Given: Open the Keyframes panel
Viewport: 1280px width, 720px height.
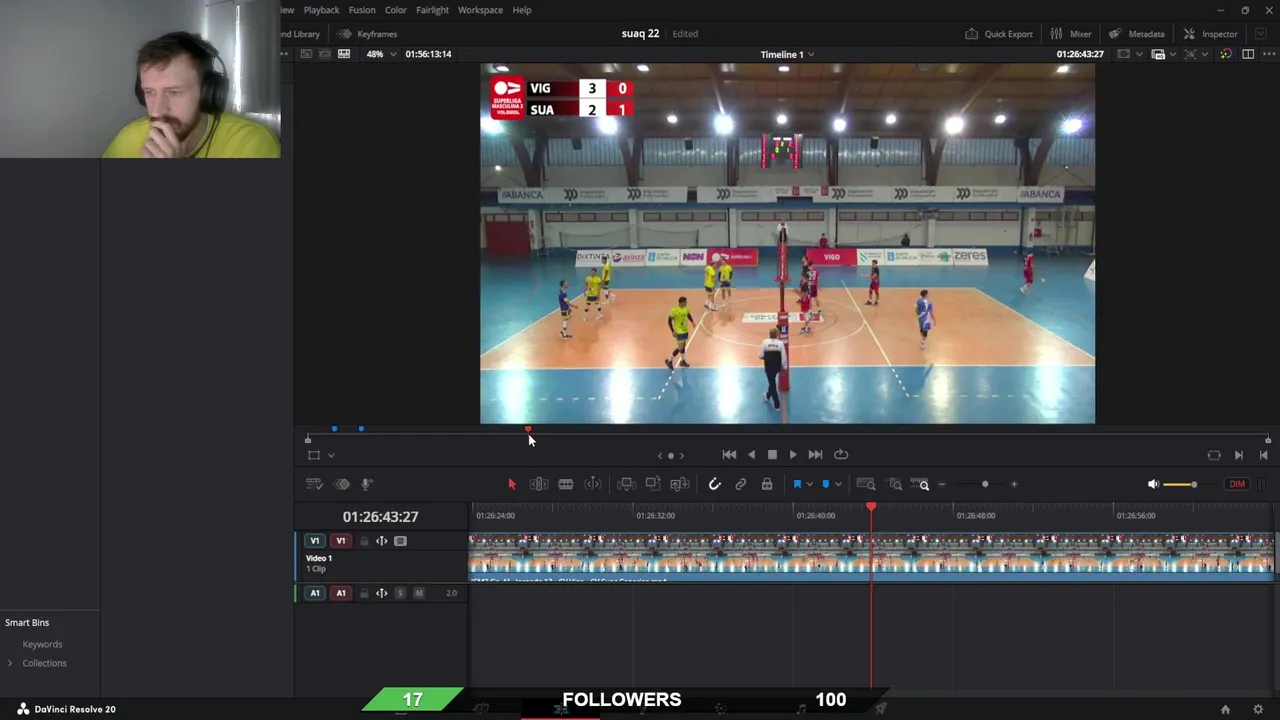Looking at the screenshot, I should [x=367, y=34].
